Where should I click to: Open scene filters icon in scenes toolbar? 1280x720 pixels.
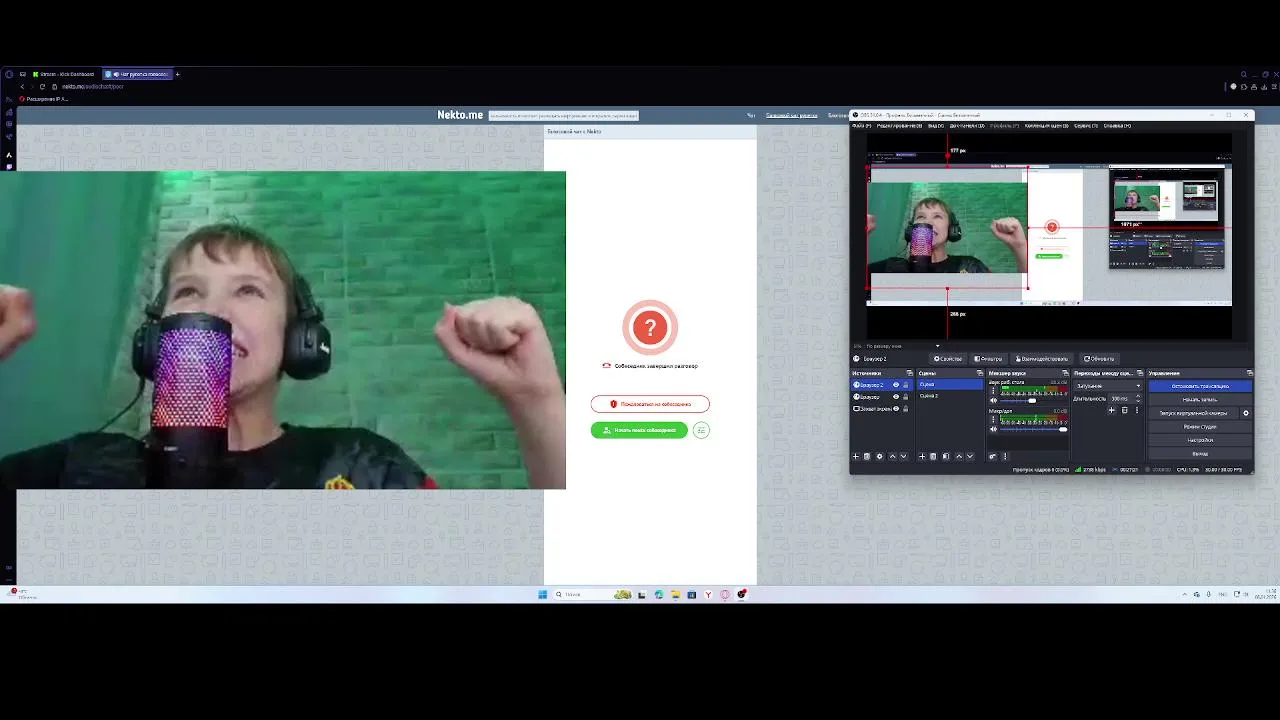pyautogui.click(x=946, y=456)
